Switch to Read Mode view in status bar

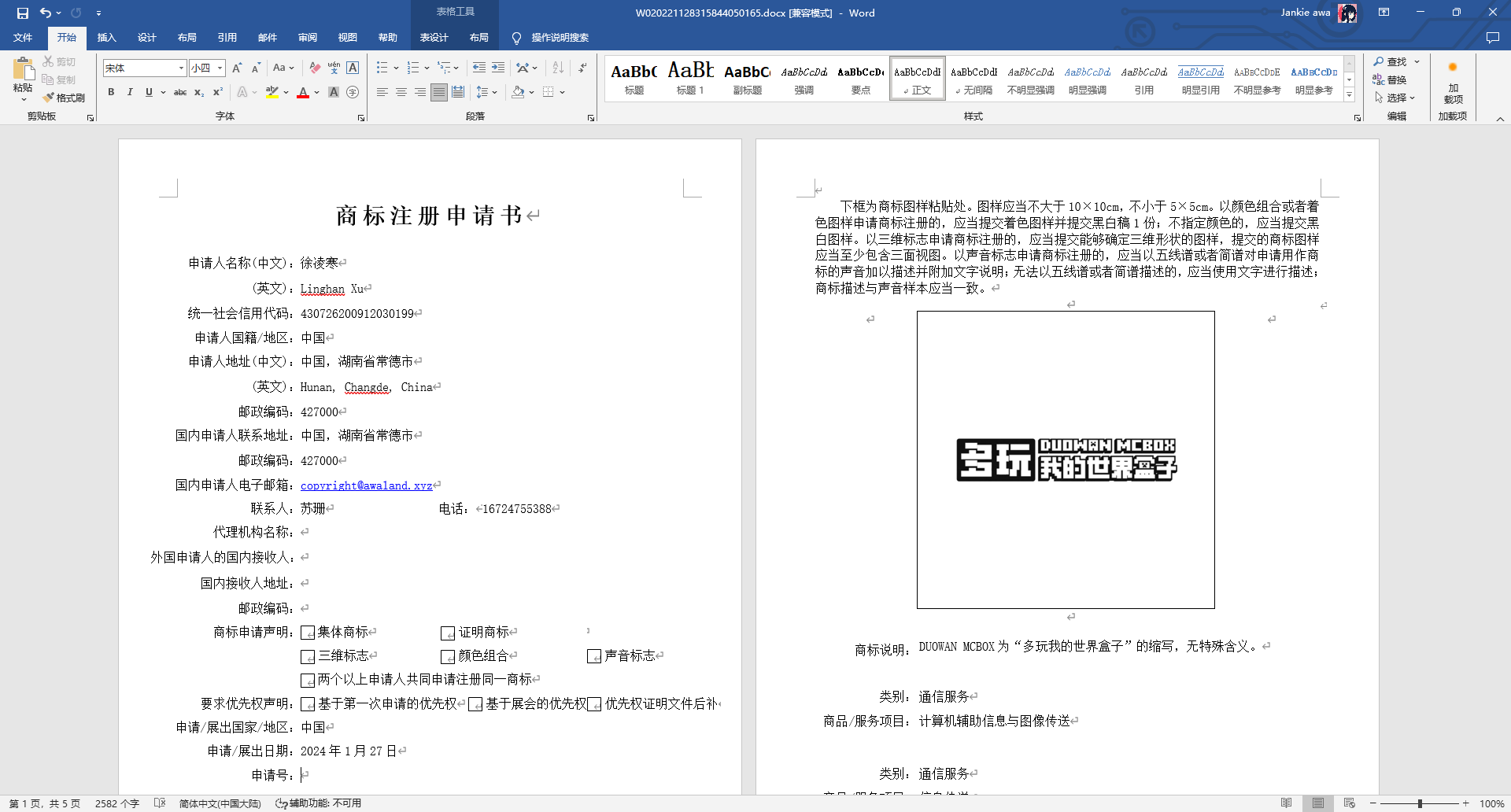tap(1286, 803)
